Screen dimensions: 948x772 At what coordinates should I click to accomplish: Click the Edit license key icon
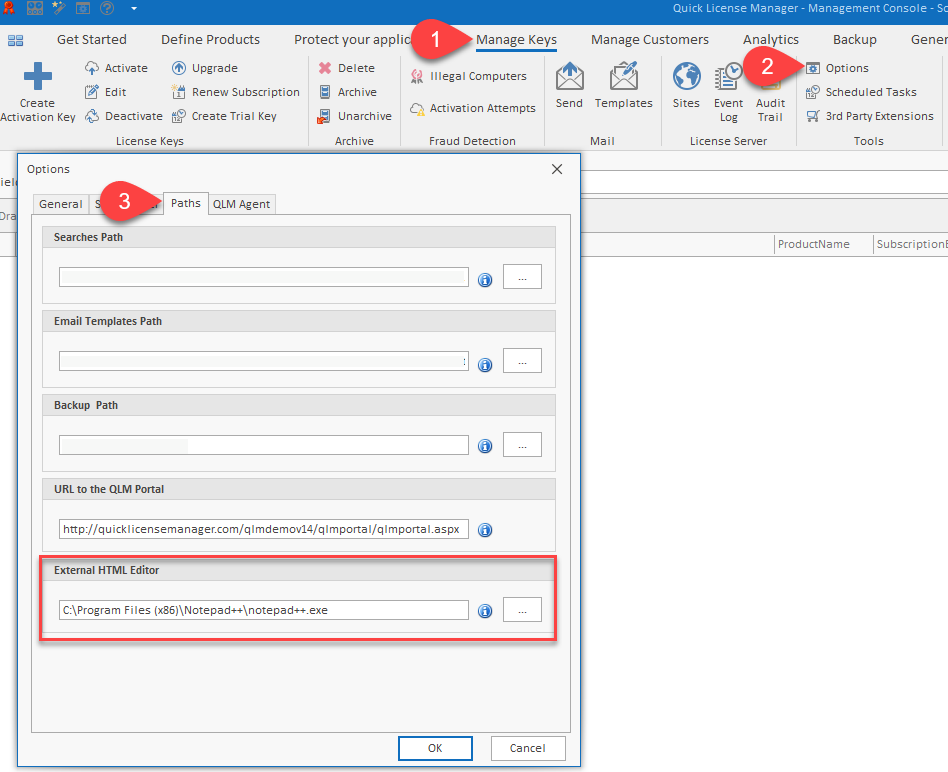point(92,92)
